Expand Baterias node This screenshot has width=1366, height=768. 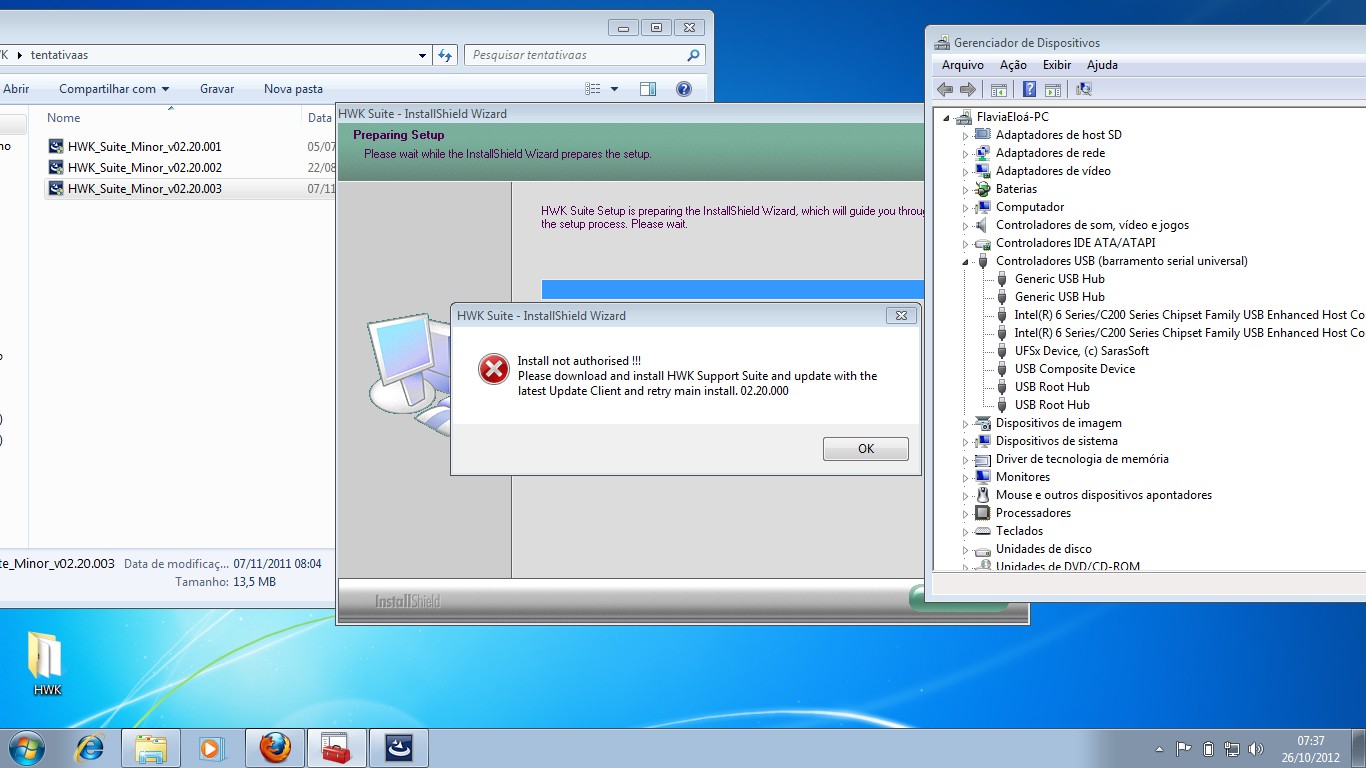[x=966, y=189]
